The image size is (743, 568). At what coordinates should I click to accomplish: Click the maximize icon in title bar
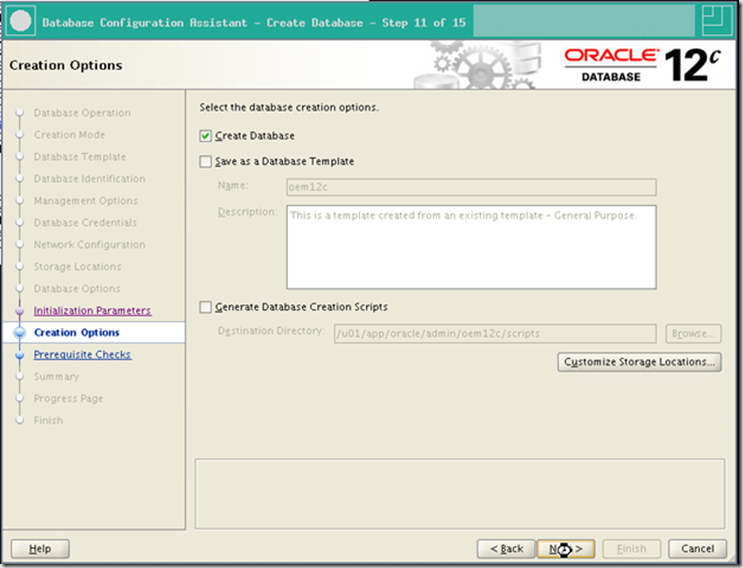[717, 20]
